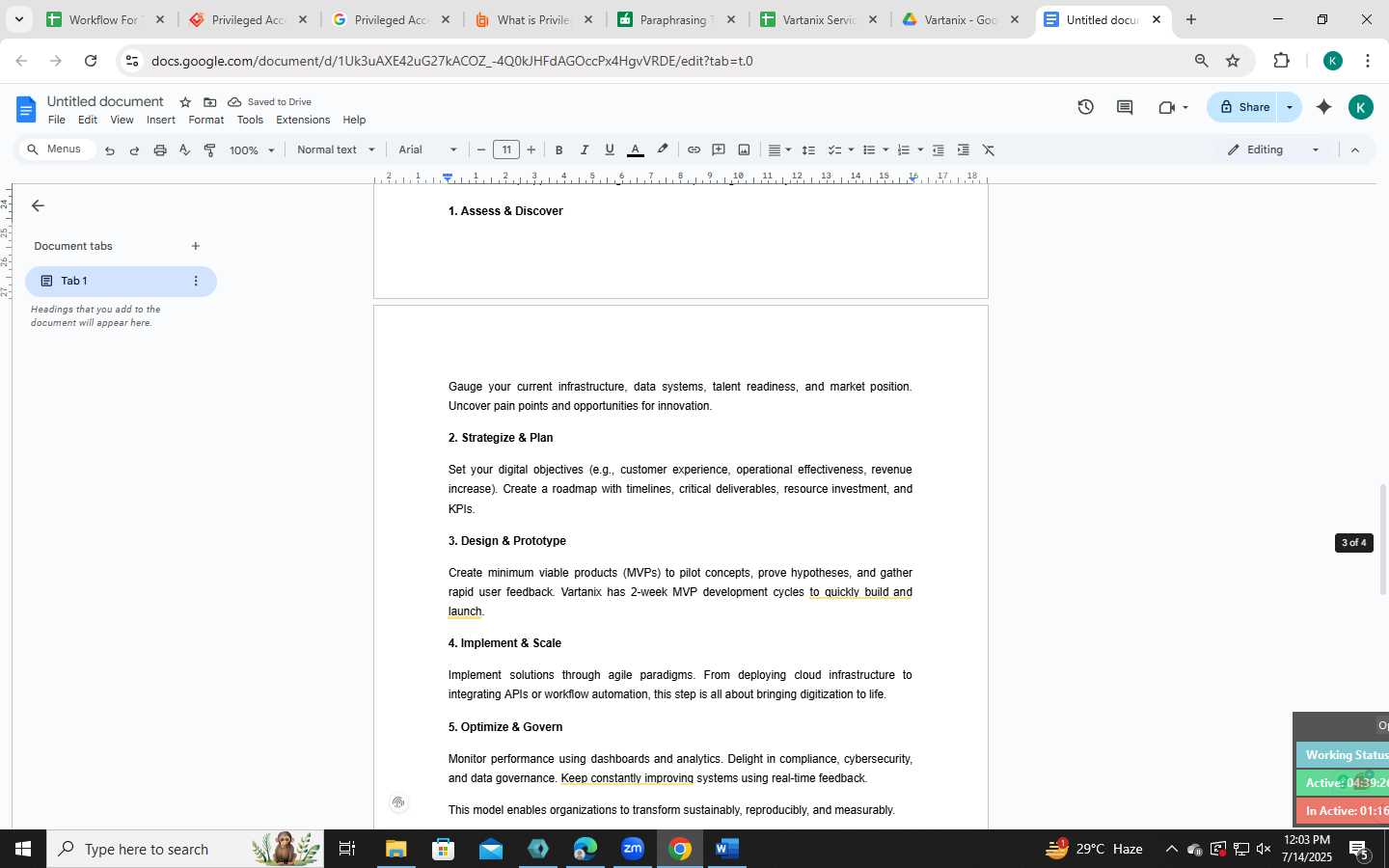
Task: Open version history clock icon
Action: [1085, 108]
